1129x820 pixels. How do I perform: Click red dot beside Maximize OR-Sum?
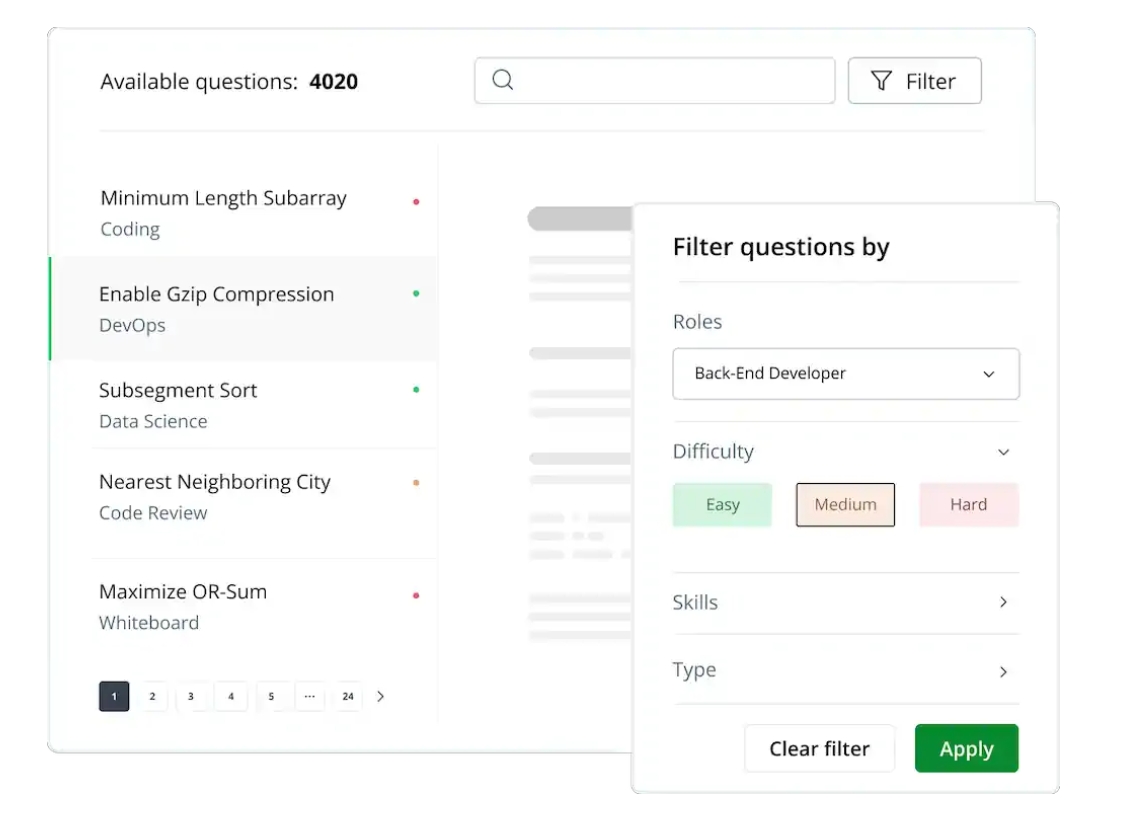click(x=416, y=596)
